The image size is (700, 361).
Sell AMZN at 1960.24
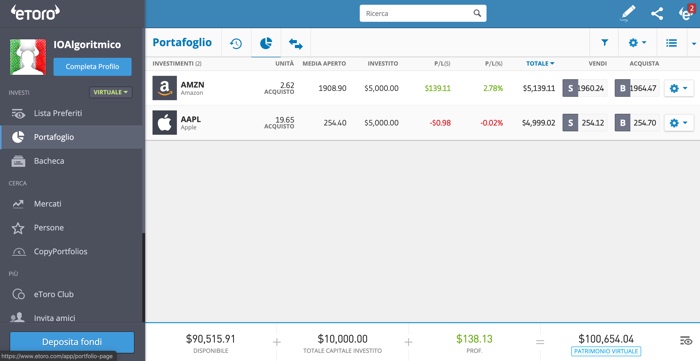(585, 88)
